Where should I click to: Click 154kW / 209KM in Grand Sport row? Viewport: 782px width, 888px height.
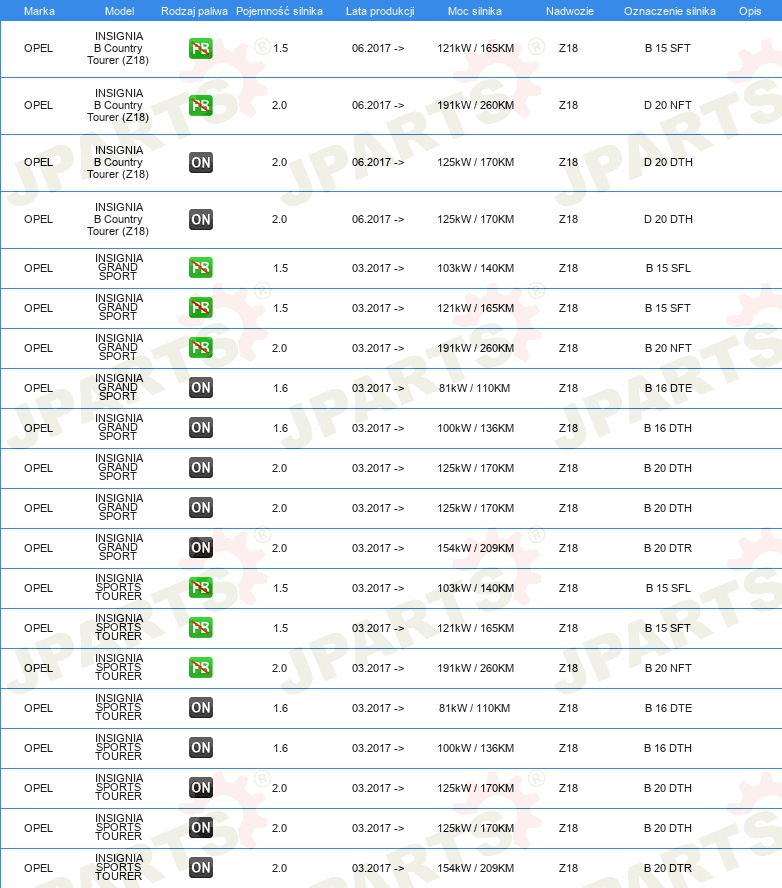476,548
